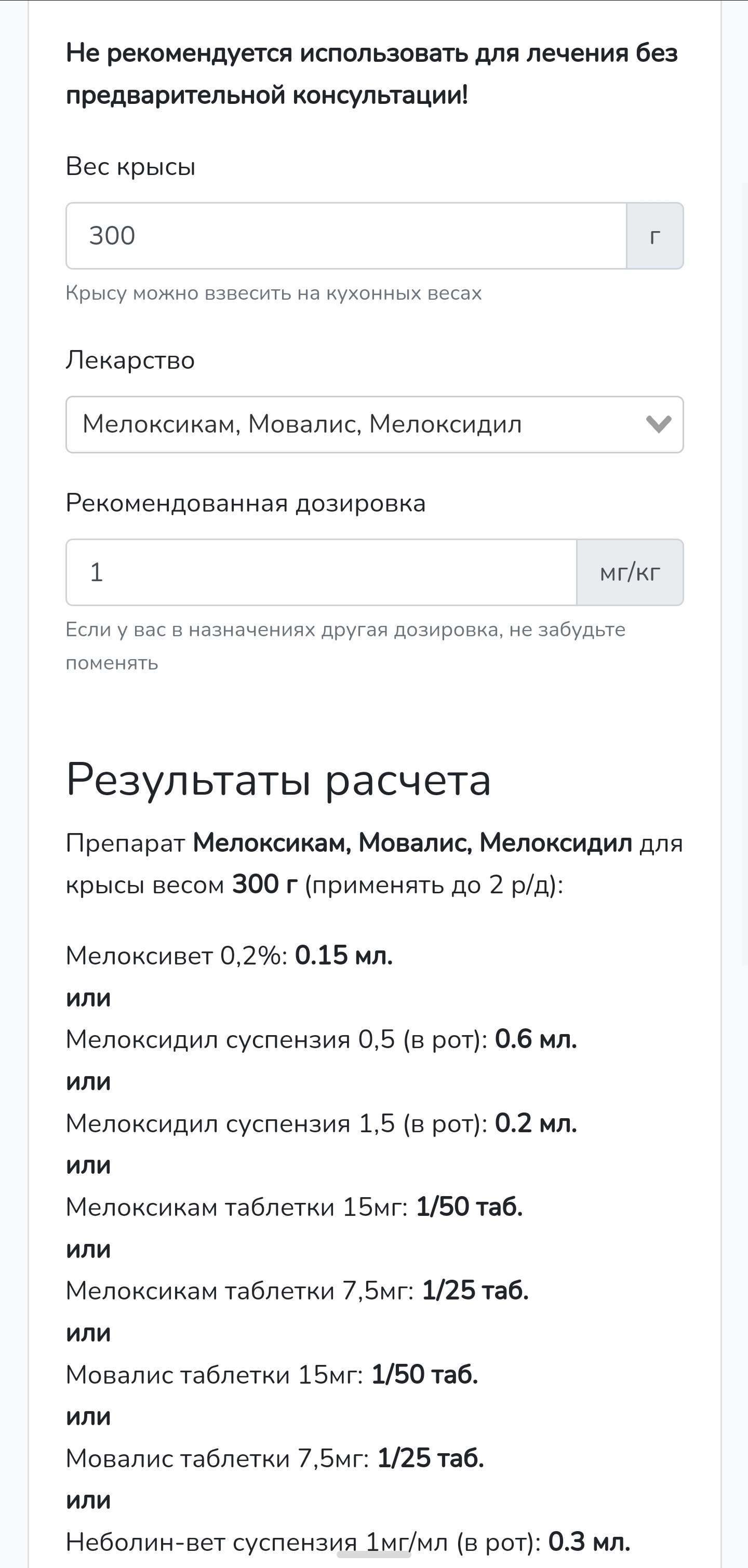Click the dropdown chevron arrow in the Лекарство field

(x=658, y=424)
